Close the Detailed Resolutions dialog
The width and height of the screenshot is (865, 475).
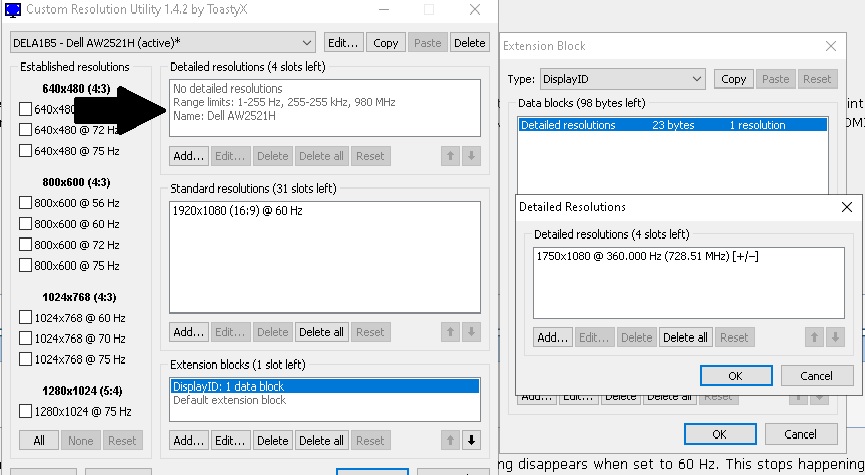pos(847,207)
